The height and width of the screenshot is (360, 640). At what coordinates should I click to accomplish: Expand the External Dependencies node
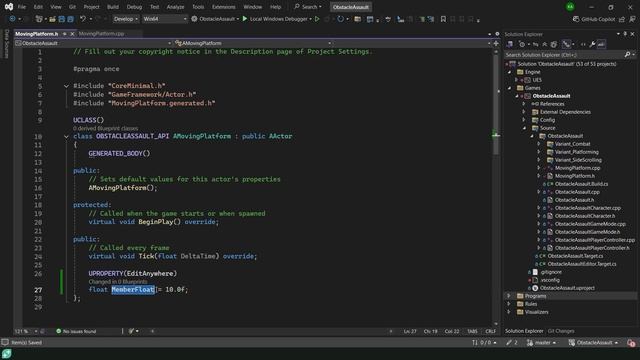click(x=524, y=112)
